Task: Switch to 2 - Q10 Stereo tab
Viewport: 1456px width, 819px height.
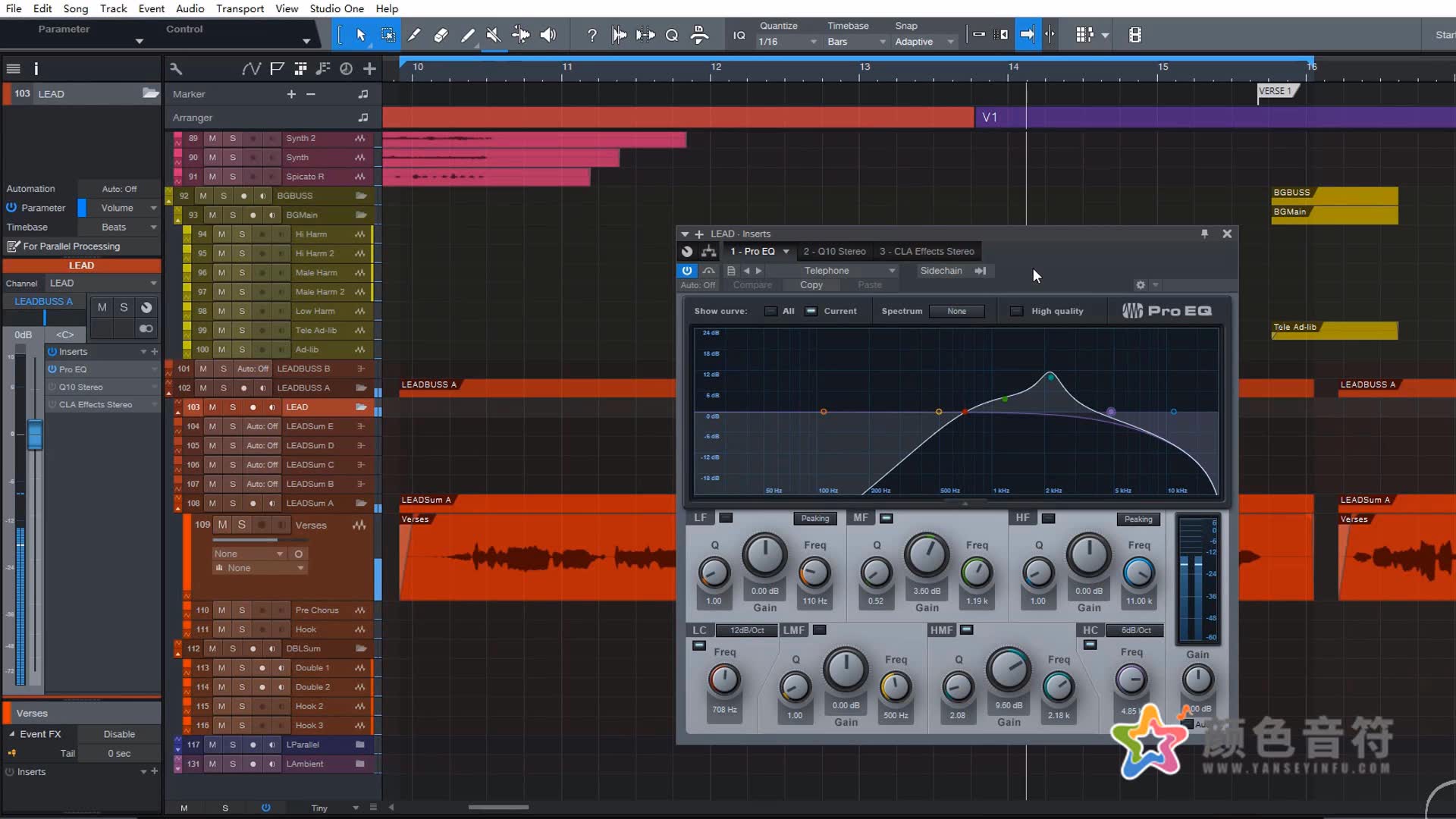Action: click(834, 251)
